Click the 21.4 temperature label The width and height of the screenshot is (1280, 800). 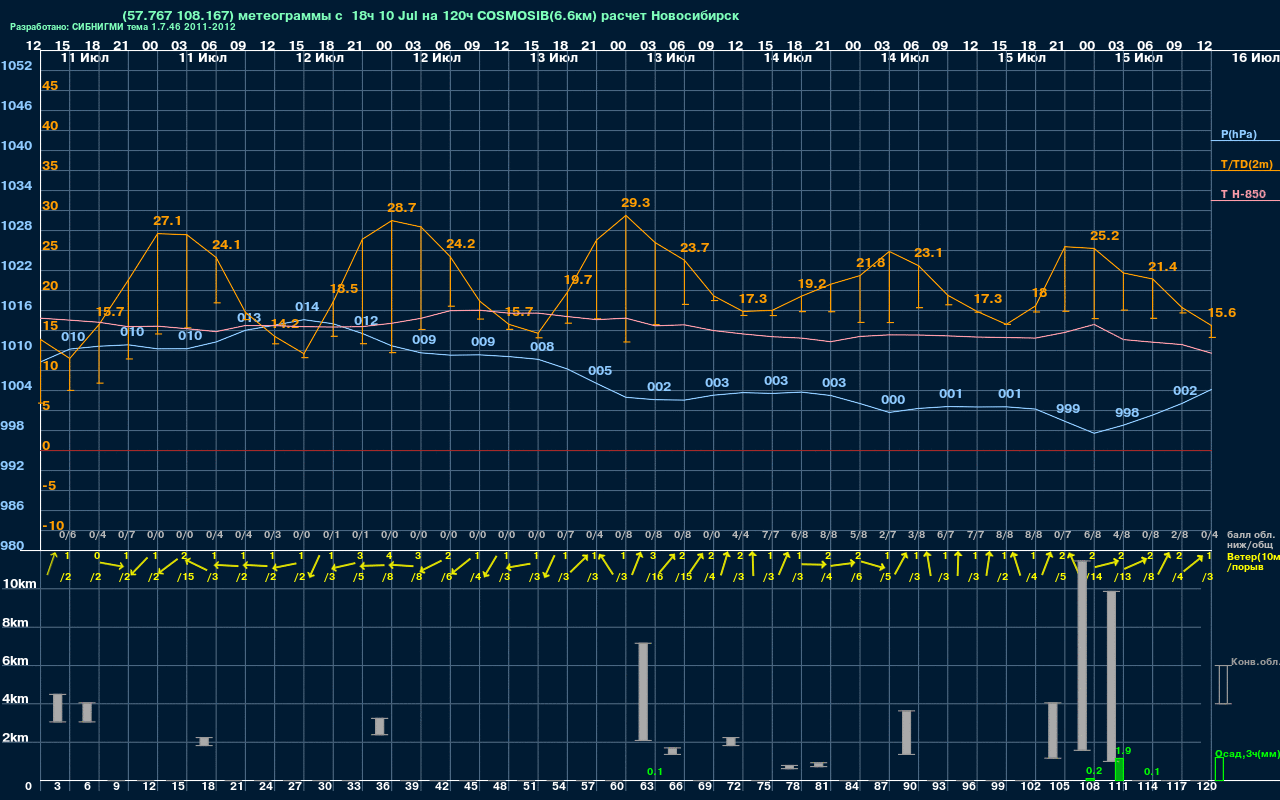click(1162, 267)
